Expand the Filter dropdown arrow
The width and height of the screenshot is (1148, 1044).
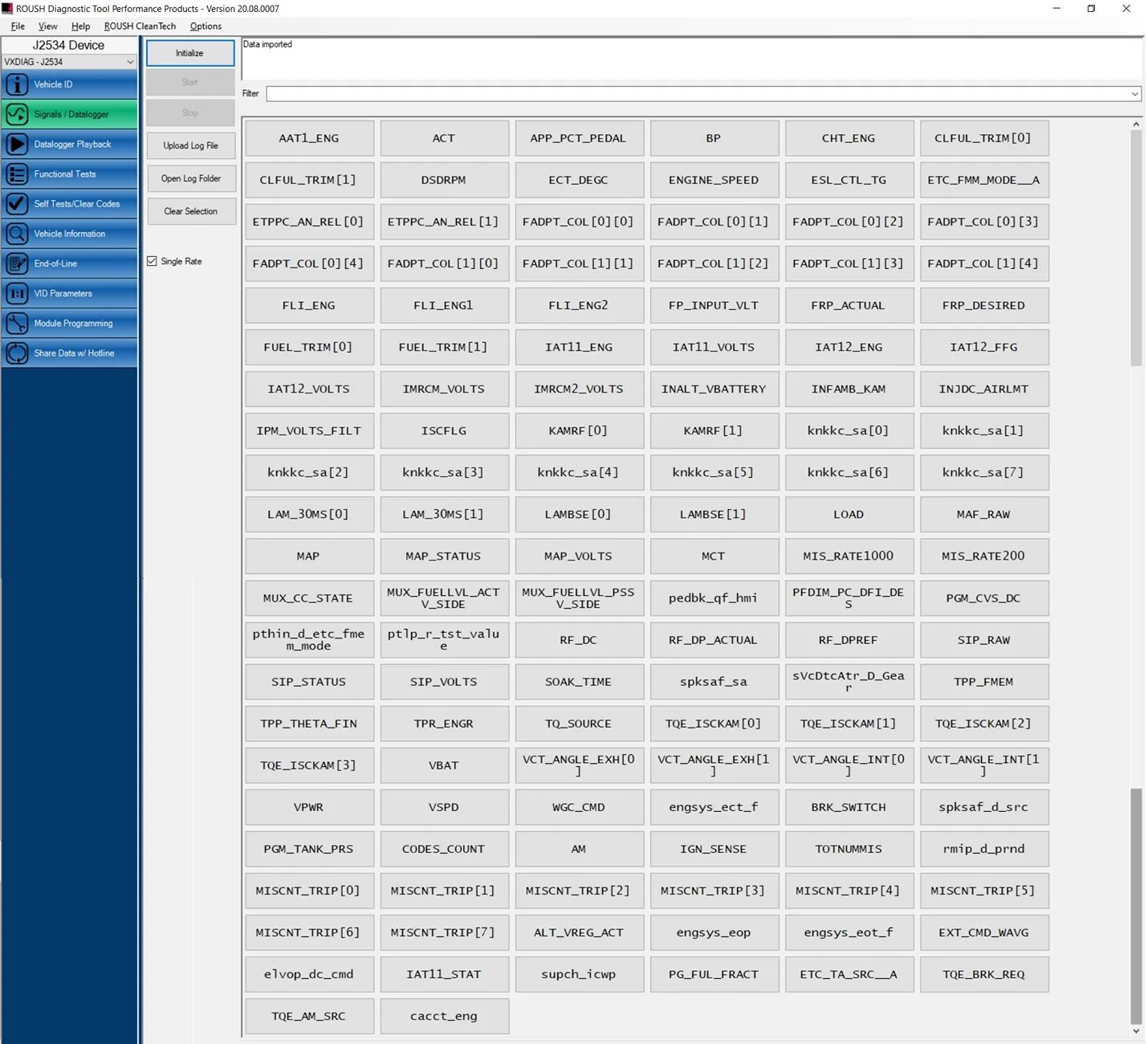tap(1134, 94)
